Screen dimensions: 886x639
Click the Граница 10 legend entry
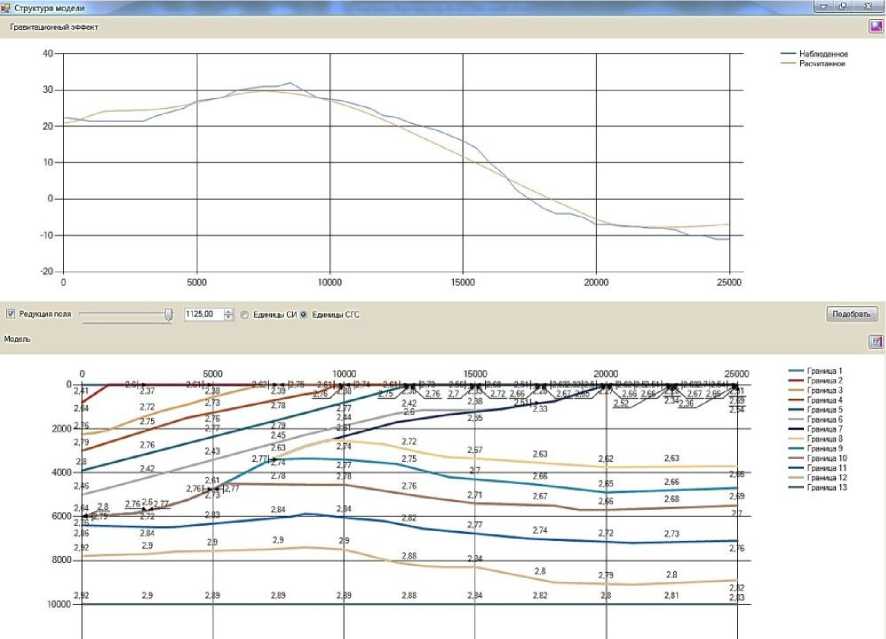tap(818, 458)
